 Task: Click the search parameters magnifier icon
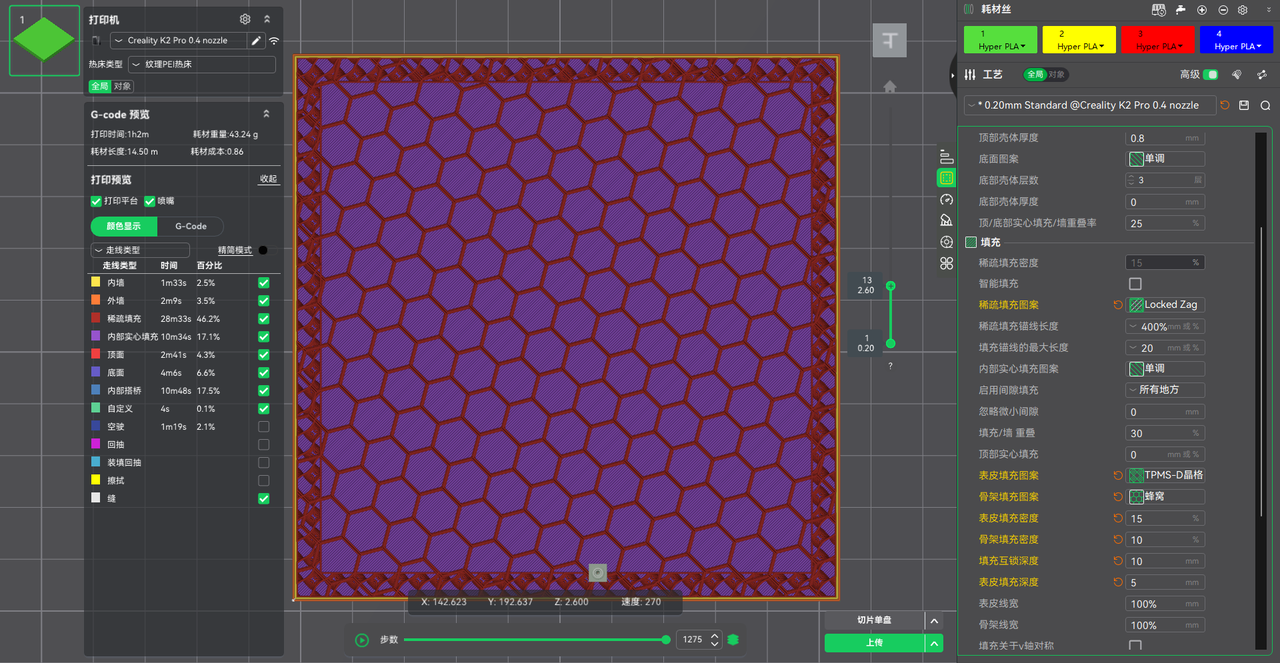pos(1265,105)
